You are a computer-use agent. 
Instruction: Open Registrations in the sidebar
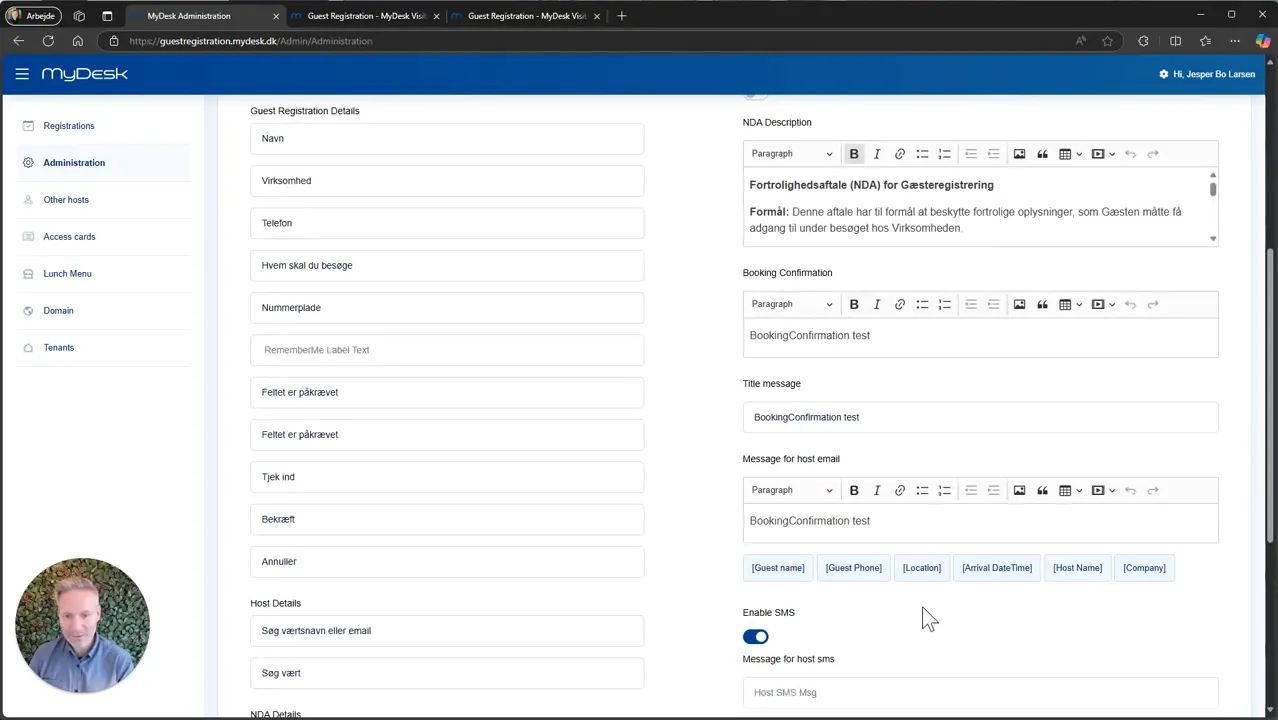[x=69, y=126]
